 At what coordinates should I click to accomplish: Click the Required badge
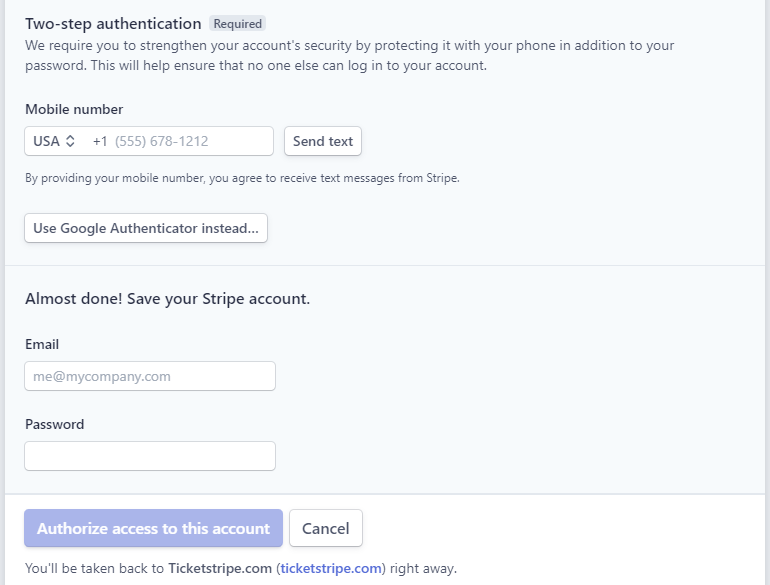click(238, 24)
